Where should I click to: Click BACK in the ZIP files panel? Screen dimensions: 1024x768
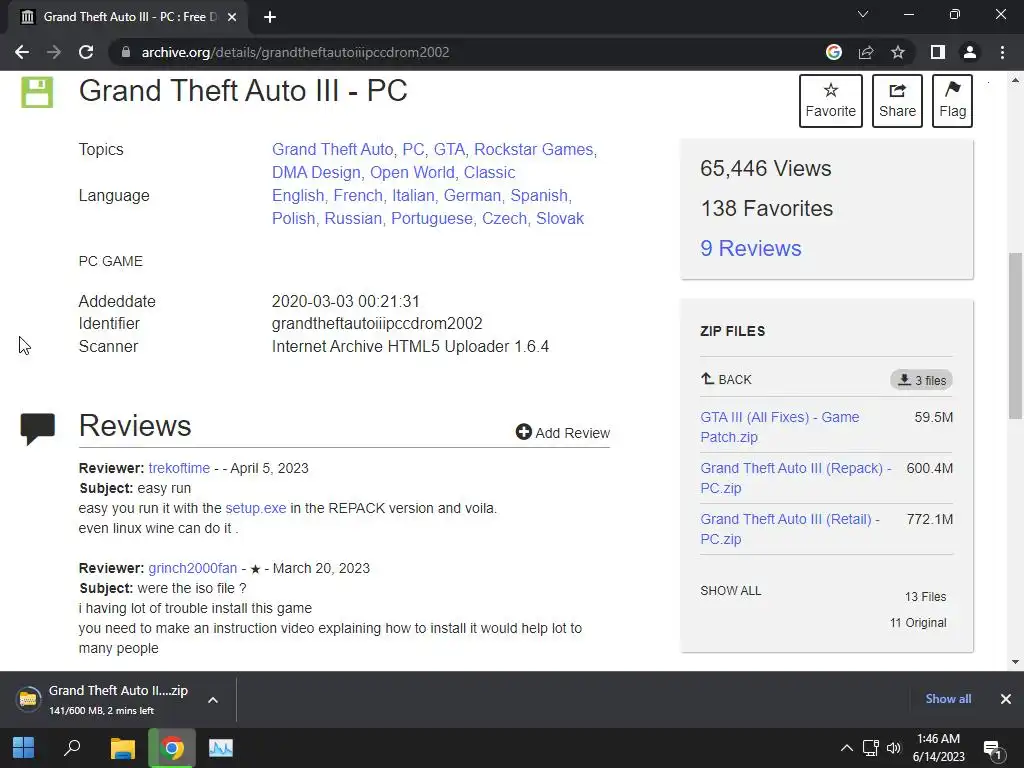point(726,379)
